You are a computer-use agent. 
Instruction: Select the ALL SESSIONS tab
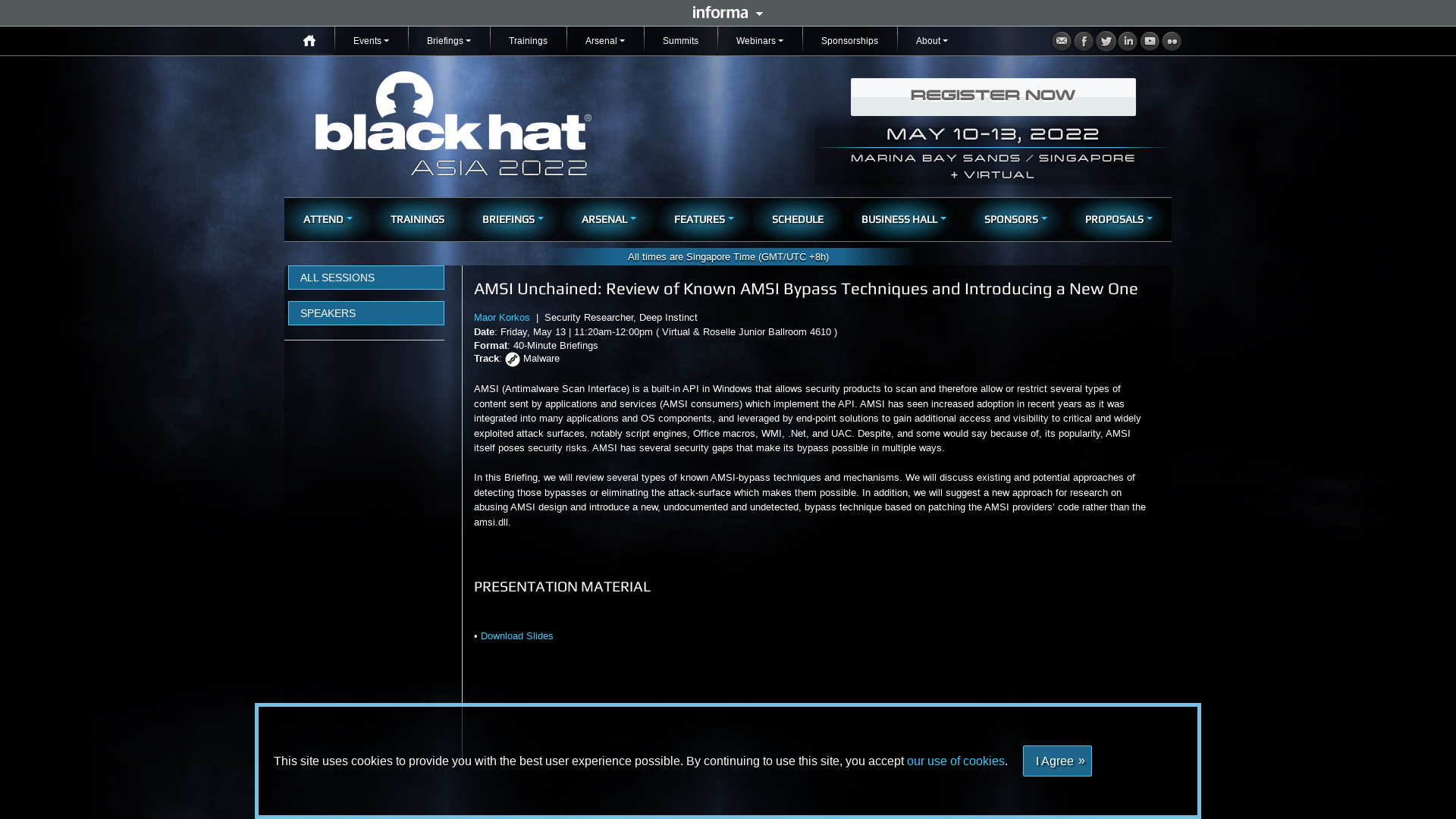click(366, 278)
